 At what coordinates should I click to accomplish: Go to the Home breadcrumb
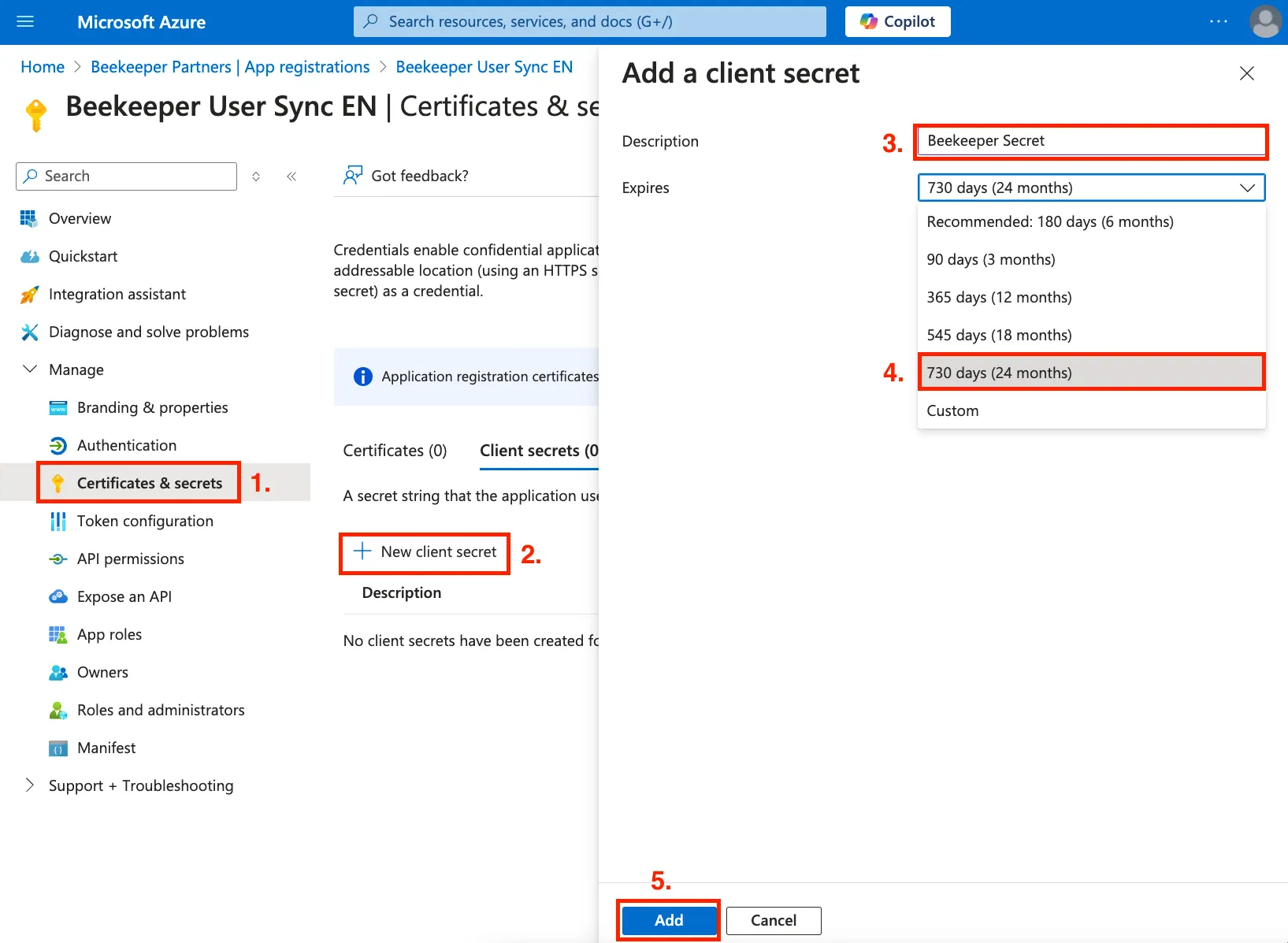[x=43, y=67]
